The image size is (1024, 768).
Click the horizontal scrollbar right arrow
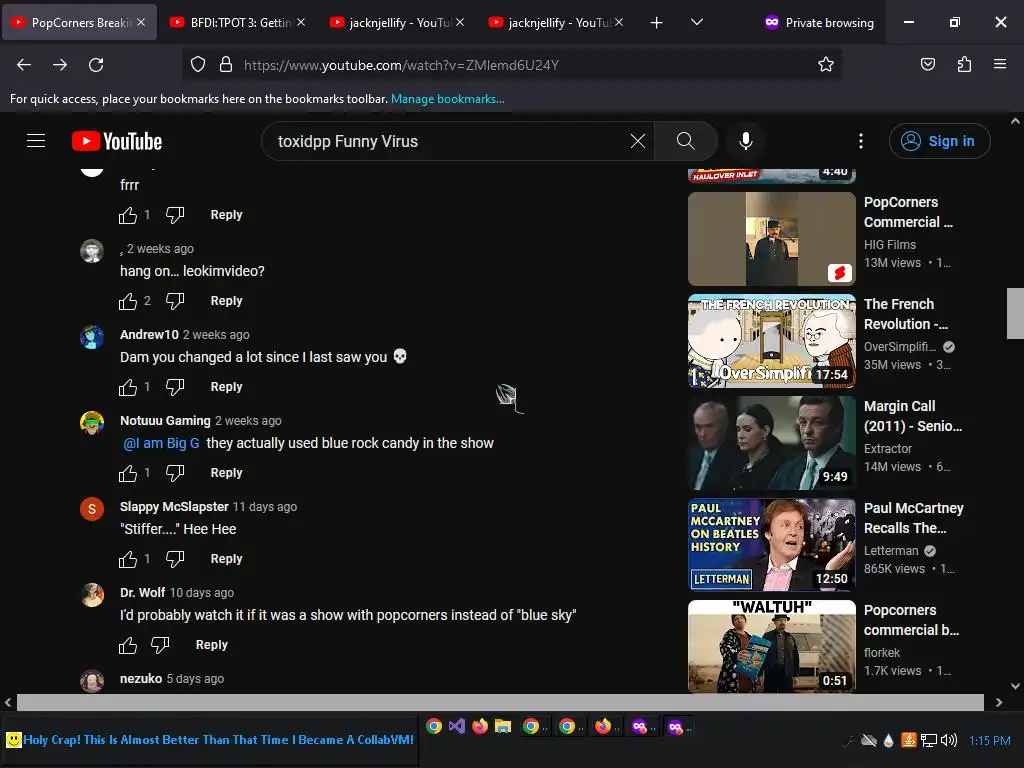coord(999,703)
